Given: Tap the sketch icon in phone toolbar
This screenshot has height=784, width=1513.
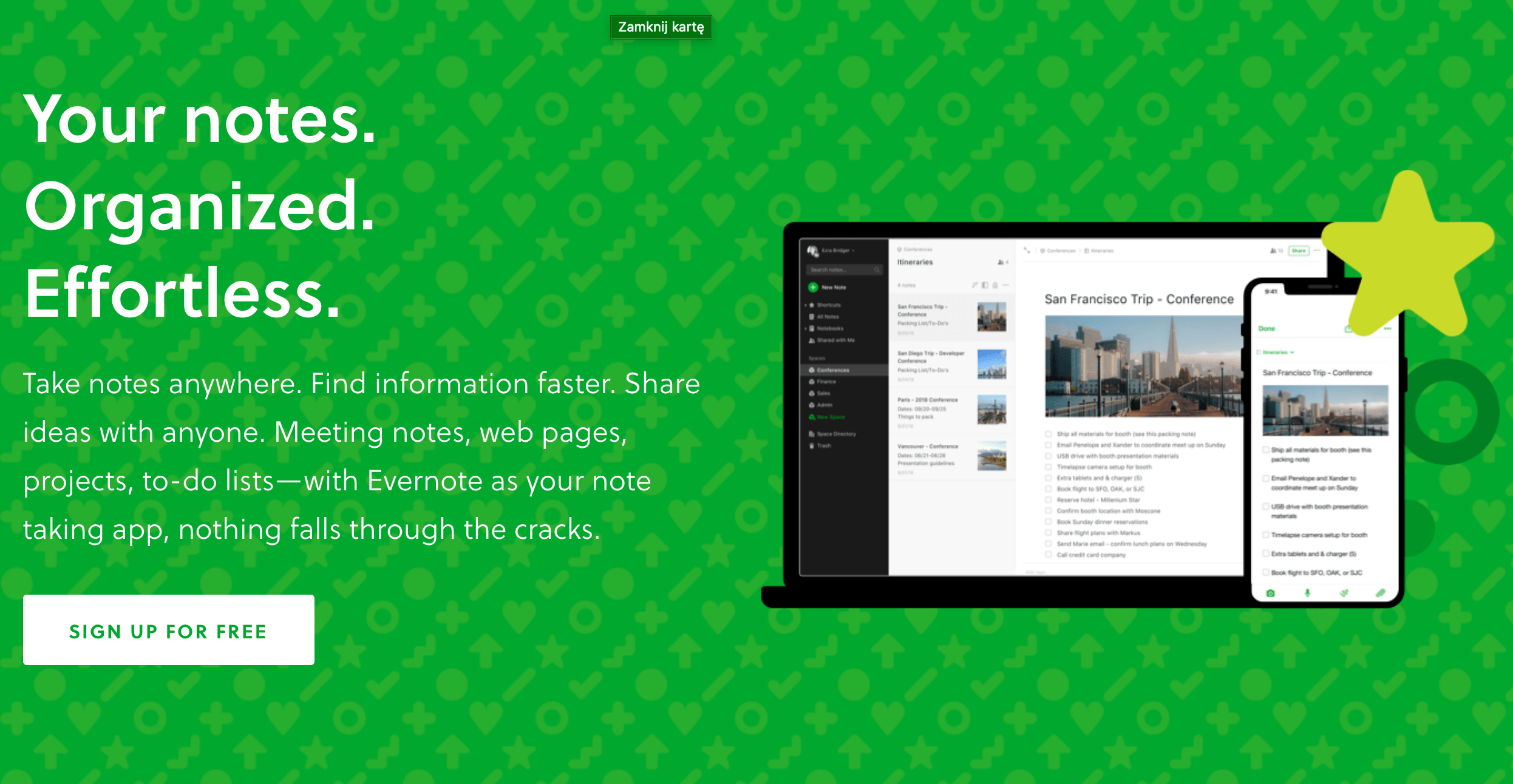Looking at the screenshot, I should point(1344,593).
